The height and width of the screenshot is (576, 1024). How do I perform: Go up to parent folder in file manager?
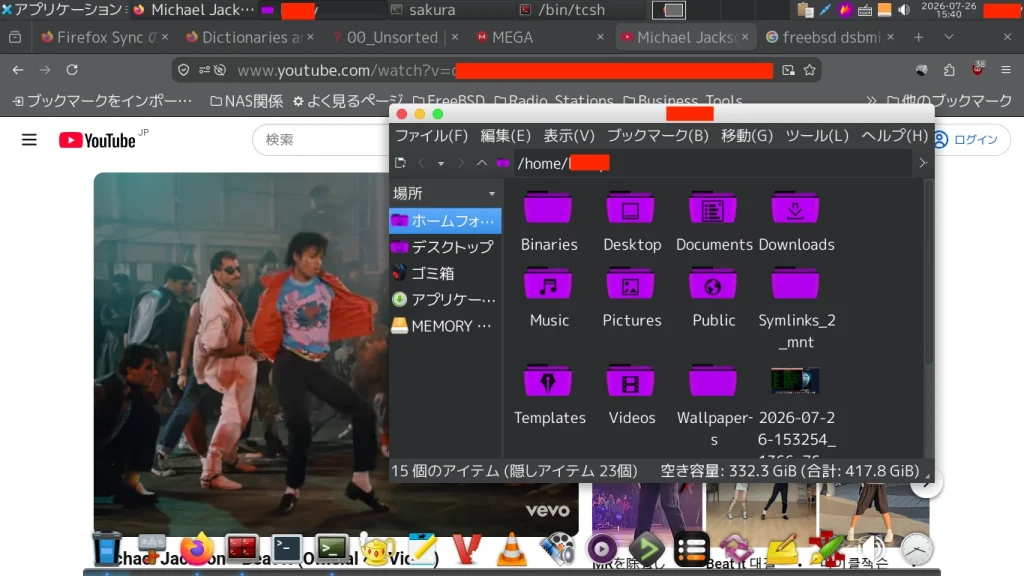click(481, 163)
